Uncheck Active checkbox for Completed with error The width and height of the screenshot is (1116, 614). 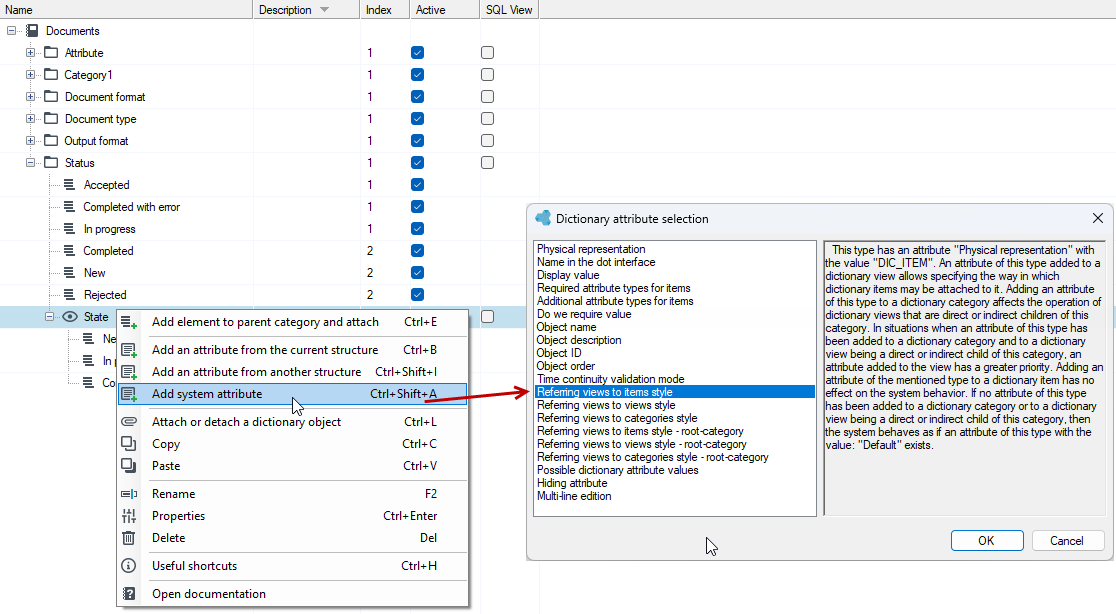pyautogui.click(x=418, y=206)
